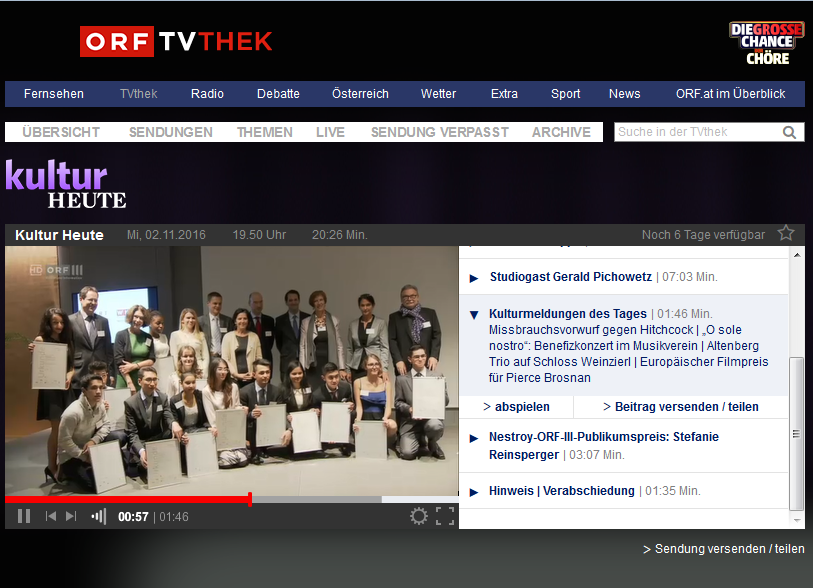Open the Sendung verpasst tab
The image size is (813, 588).
(x=439, y=132)
